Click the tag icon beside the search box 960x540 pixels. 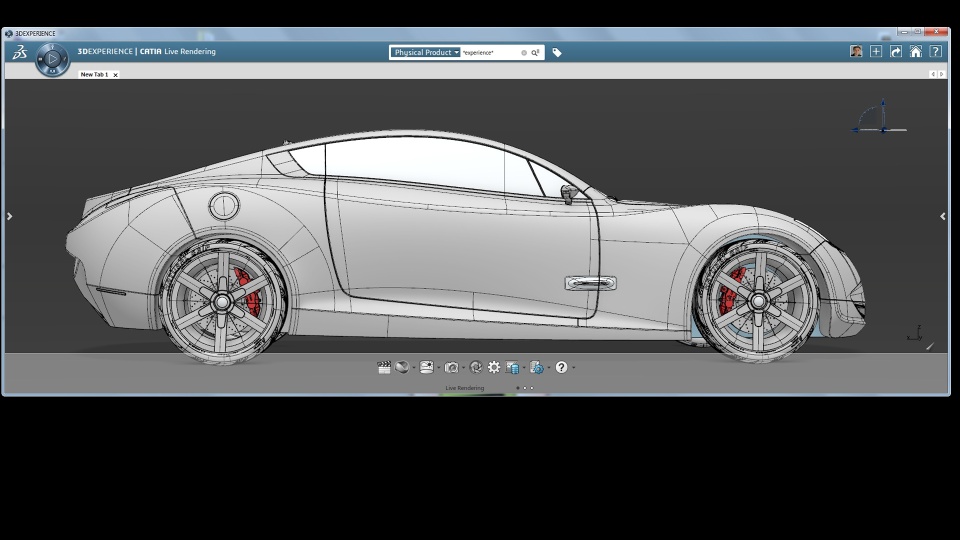point(557,52)
